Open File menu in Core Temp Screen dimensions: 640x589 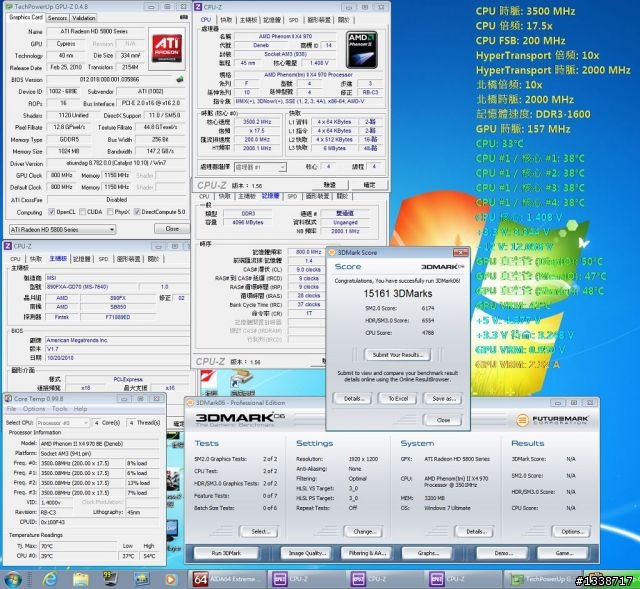11,409
